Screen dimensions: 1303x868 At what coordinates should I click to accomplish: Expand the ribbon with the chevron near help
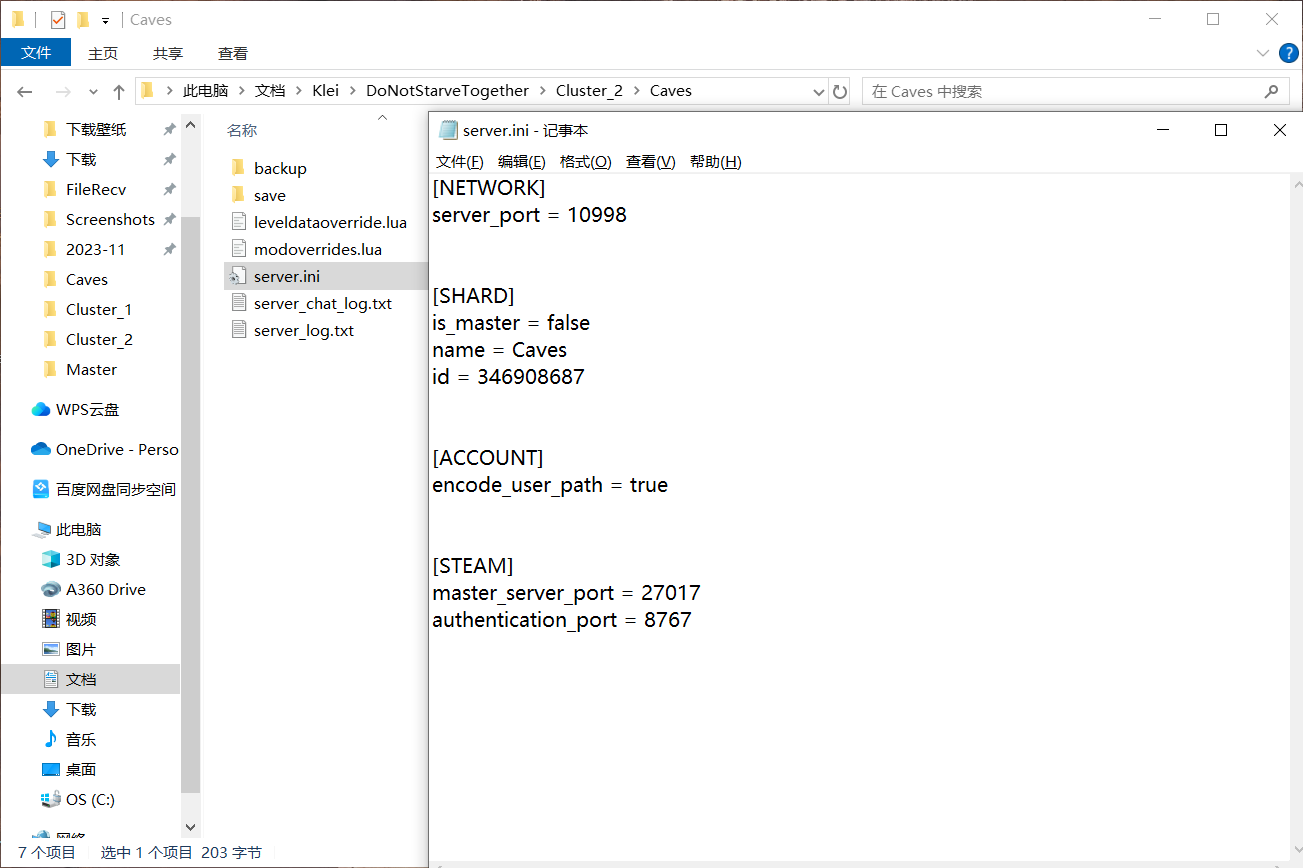[1262, 53]
